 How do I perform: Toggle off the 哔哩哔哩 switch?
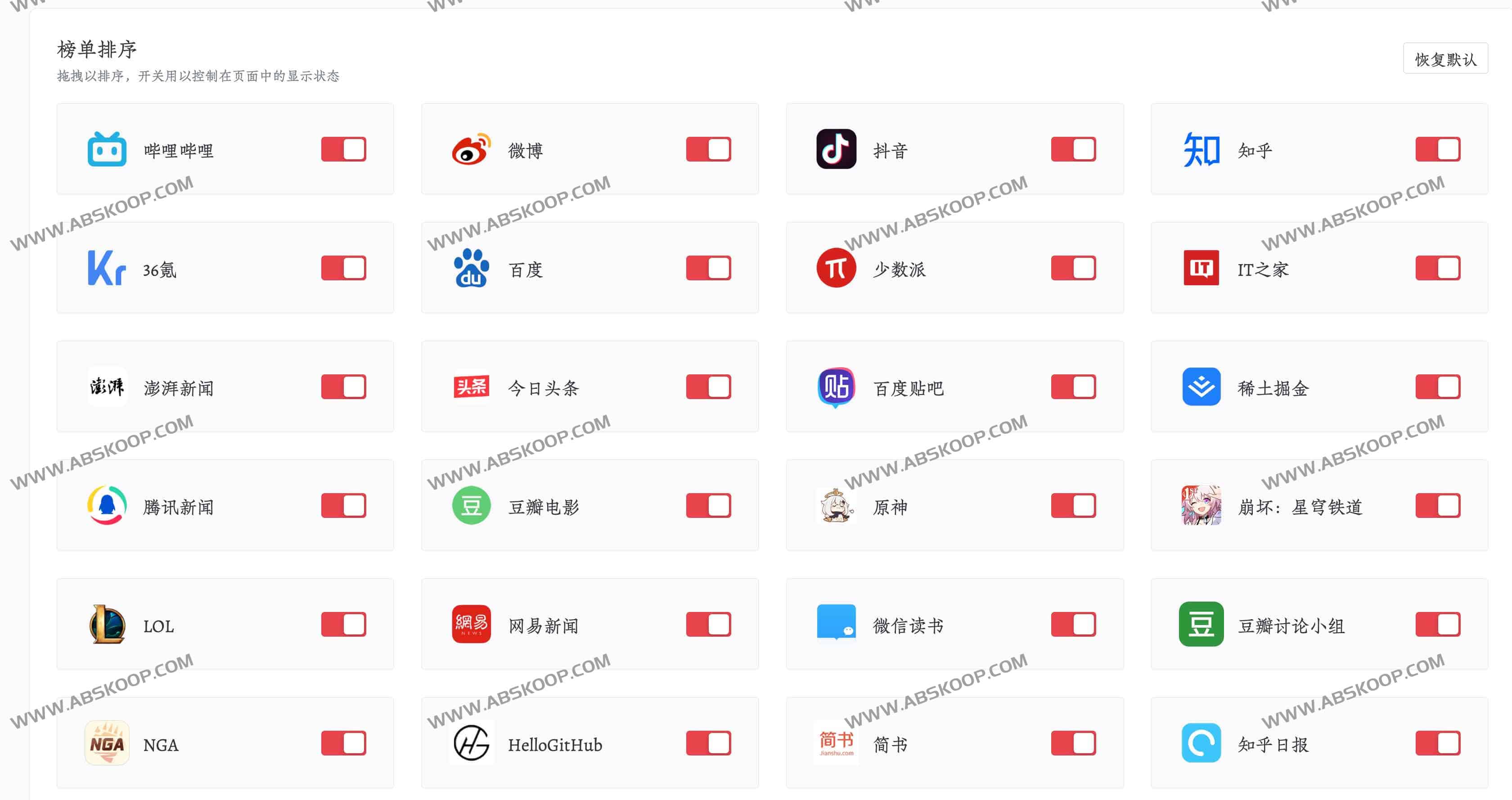pyautogui.click(x=343, y=149)
